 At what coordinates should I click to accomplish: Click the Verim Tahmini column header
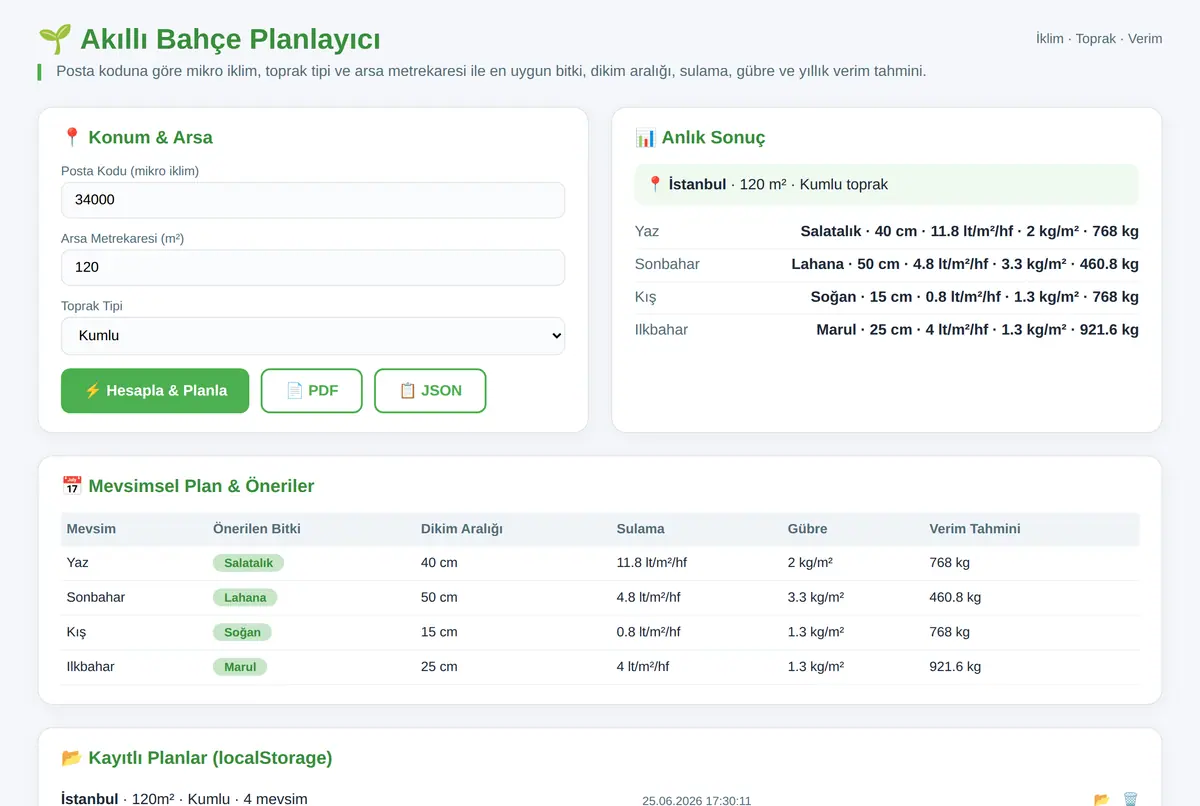coord(975,529)
